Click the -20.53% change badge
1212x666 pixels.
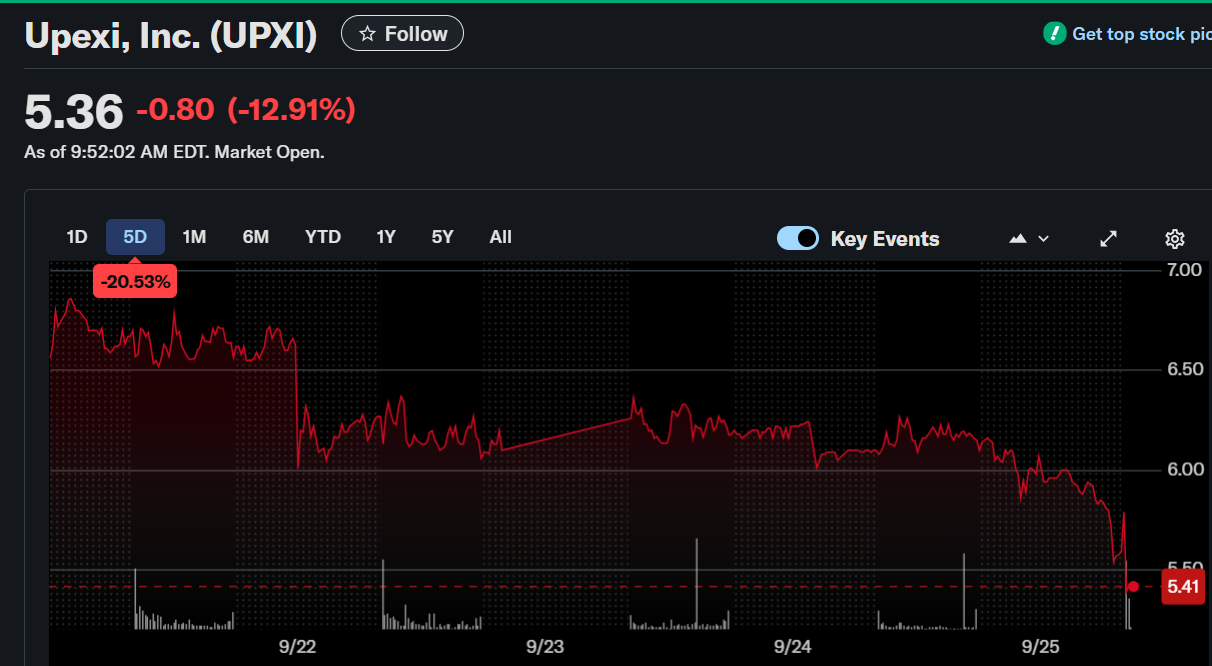(x=136, y=282)
